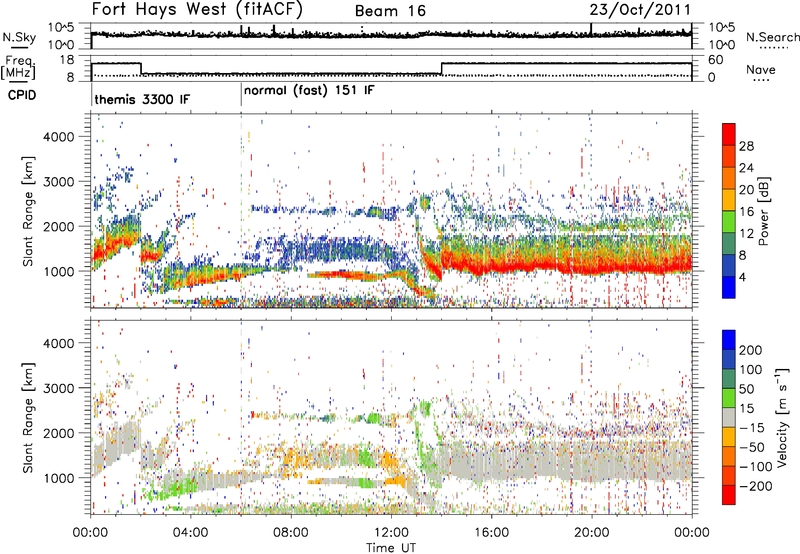Click the "10^5" tick left of the noise panel
800x554 pixels.
(61, 28)
